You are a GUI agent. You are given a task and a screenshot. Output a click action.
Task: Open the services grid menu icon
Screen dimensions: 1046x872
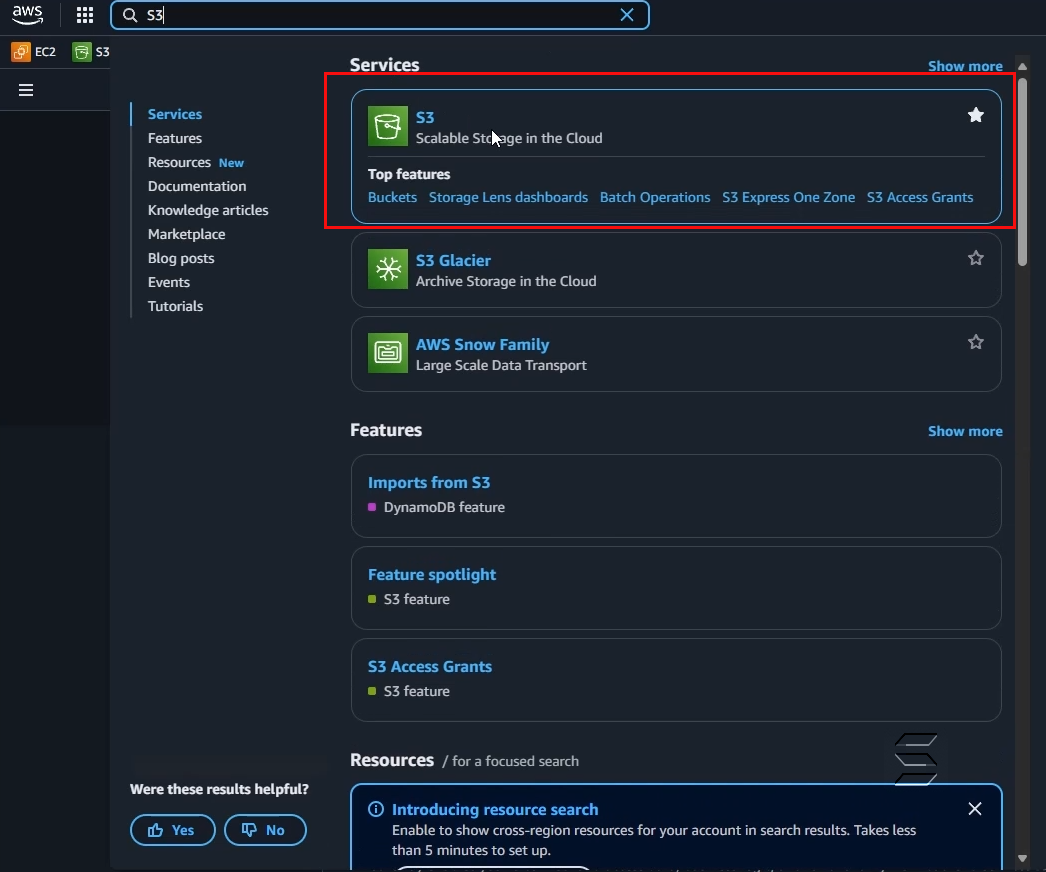pos(85,15)
